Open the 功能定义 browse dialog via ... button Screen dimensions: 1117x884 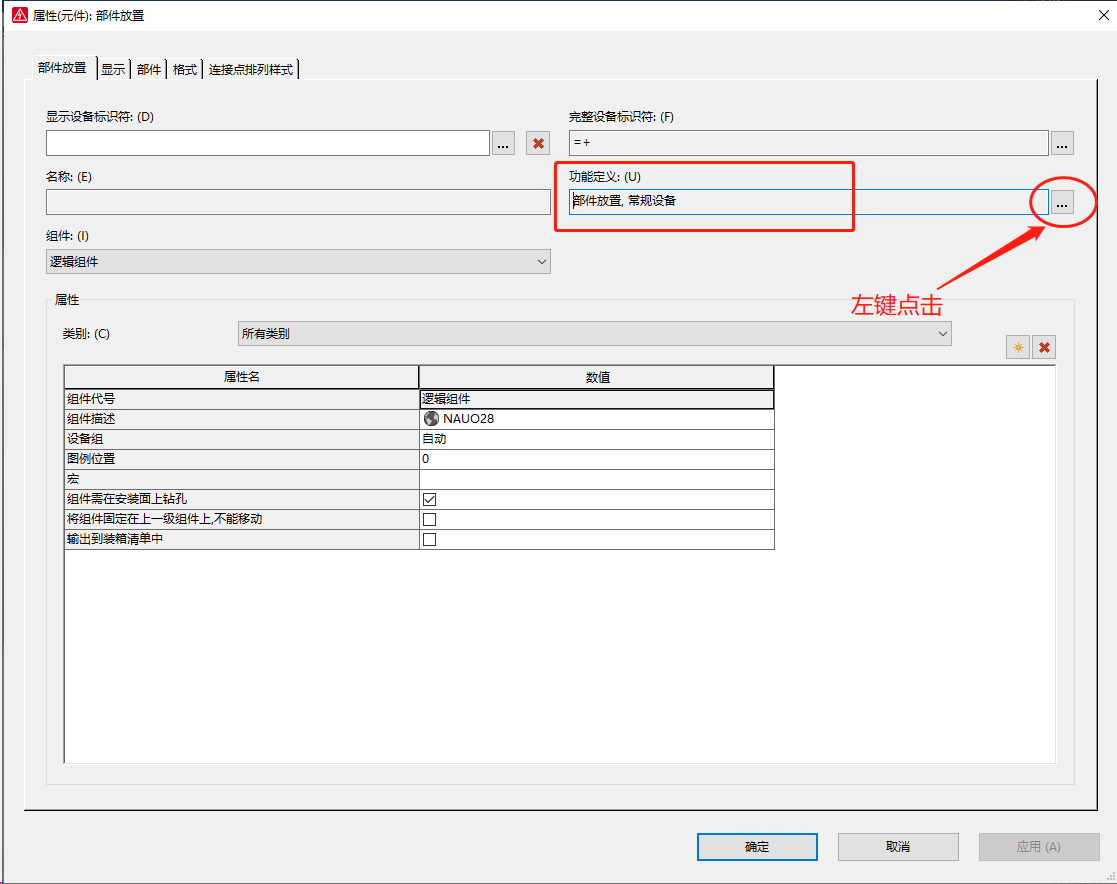tap(1061, 201)
